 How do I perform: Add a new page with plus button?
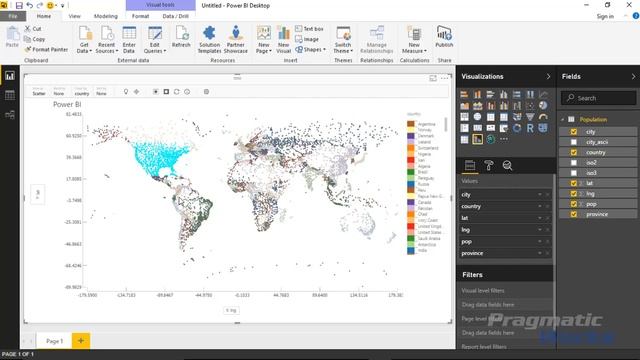point(81,340)
